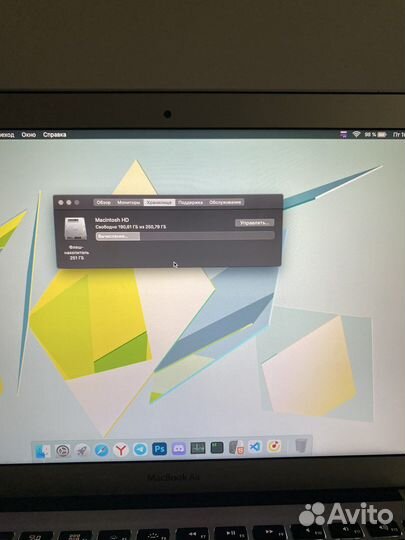
Task: Open Activity Monitor in the dock
Action: coord(198,448)
